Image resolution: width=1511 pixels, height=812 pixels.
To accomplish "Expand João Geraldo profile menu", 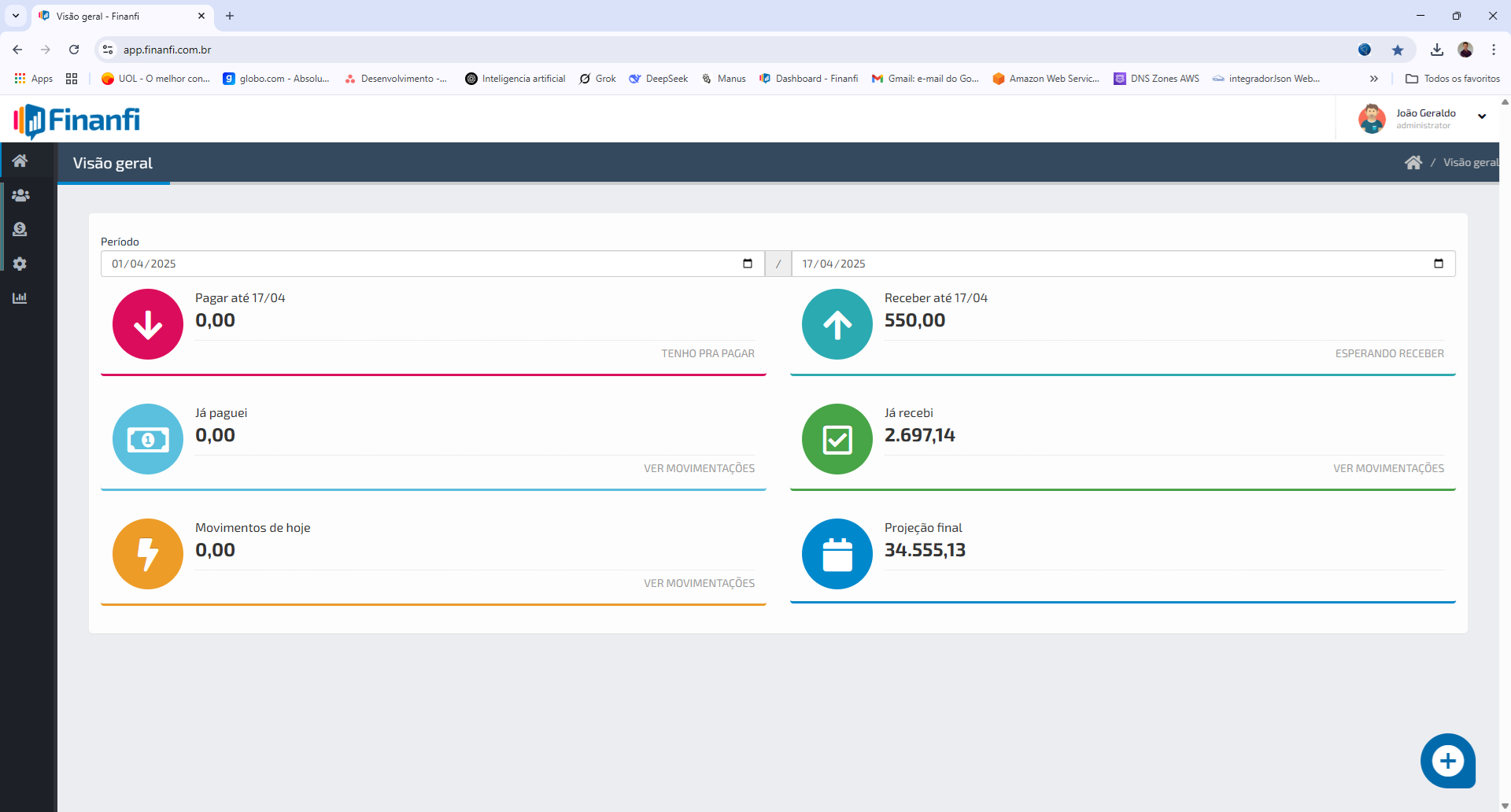I will pos(1483,117).
